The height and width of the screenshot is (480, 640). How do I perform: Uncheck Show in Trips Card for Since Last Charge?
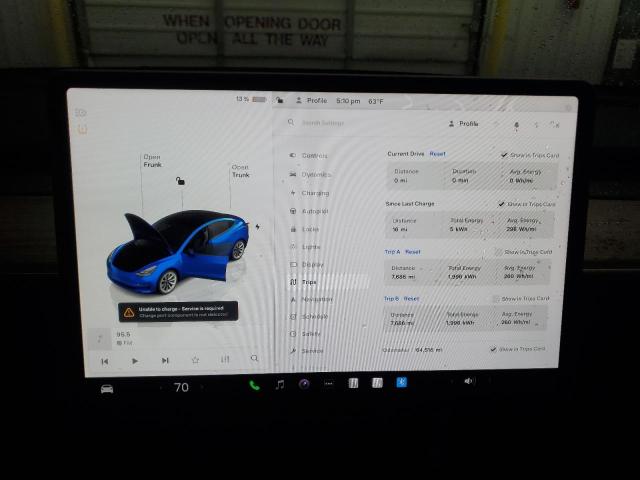point(501,204)
